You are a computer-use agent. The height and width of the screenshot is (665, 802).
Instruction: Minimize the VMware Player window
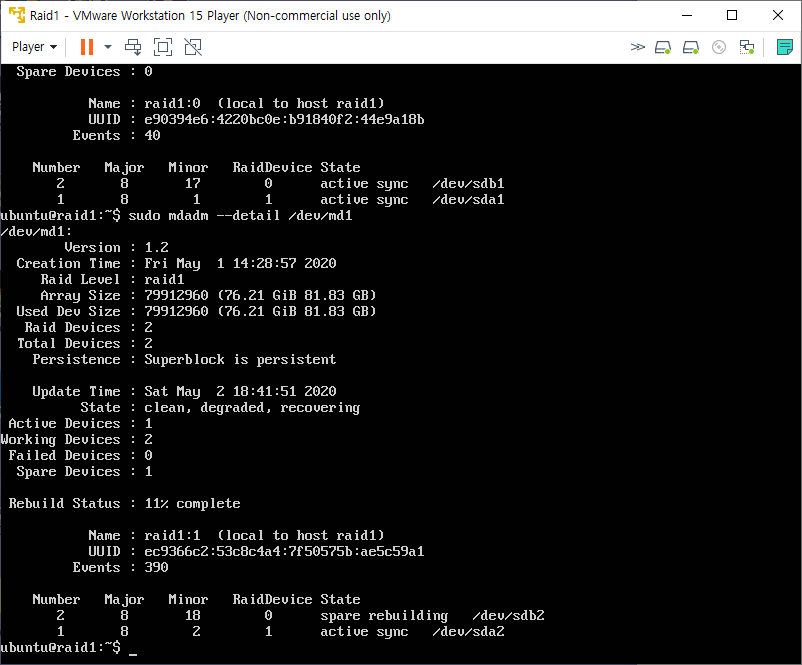[686, 15]
